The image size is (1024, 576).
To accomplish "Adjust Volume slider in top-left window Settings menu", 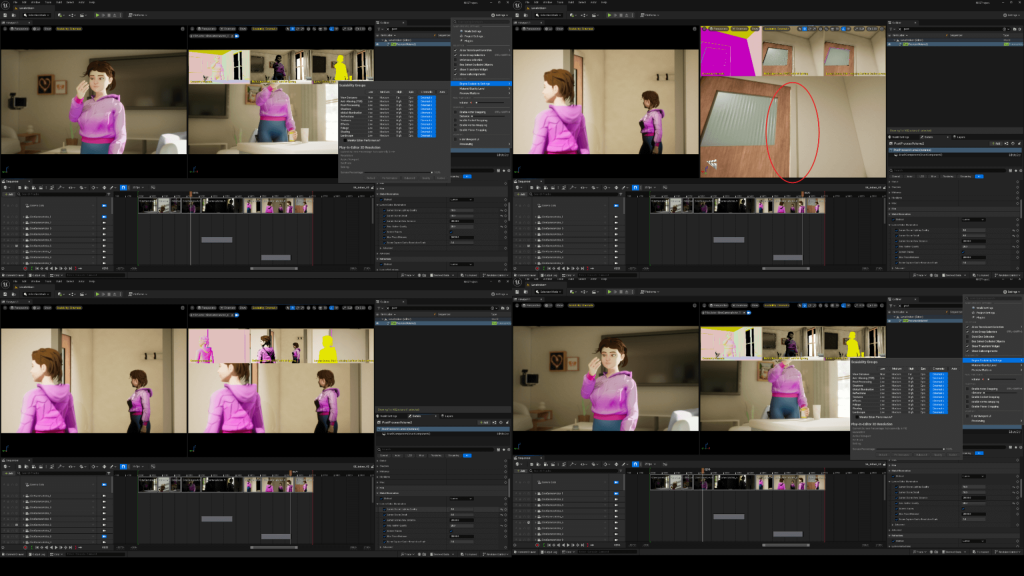I will click(488, 103).
